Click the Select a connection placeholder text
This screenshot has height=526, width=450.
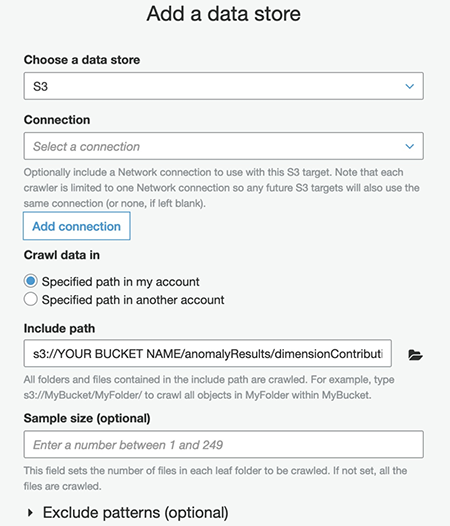[x=86, y=147]
